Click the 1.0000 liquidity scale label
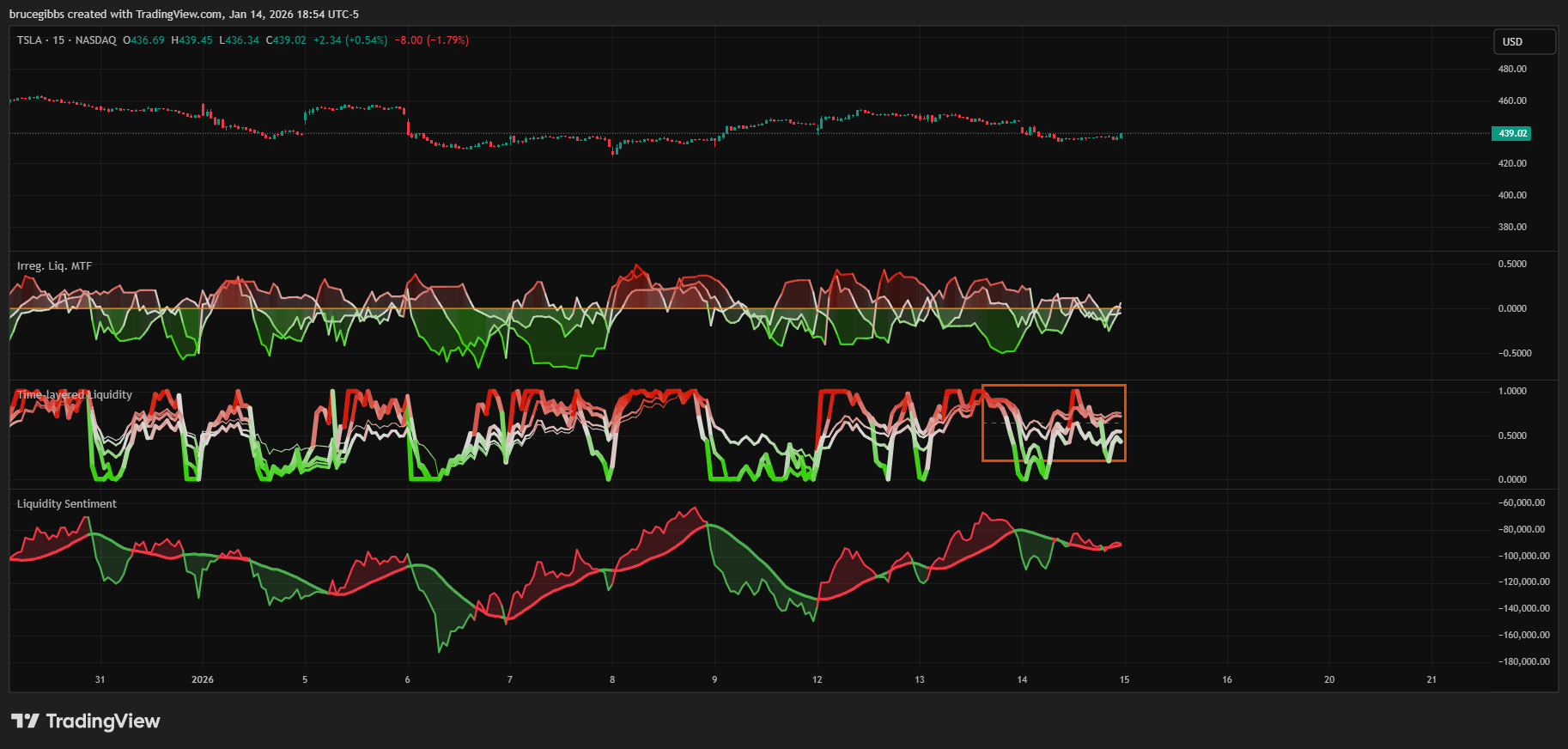The width and height of the screenshot is (1568, 749). [x=1512, y=391]
